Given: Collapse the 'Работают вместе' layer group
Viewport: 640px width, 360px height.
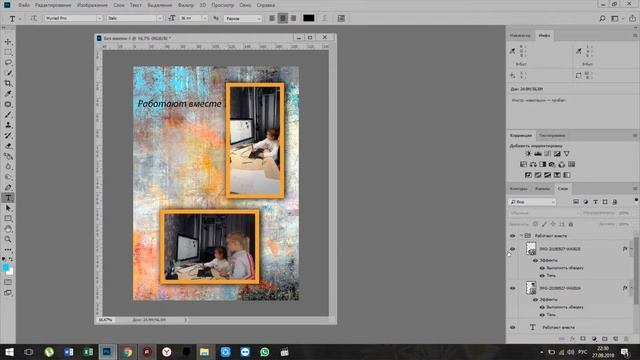Looking at the screenshot, I should tap(521, 236).
